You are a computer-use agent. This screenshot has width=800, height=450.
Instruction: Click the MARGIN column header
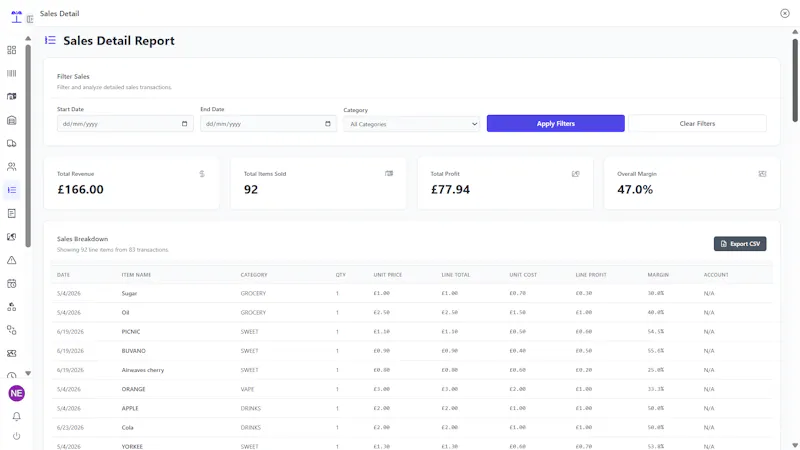click(658, 275)
